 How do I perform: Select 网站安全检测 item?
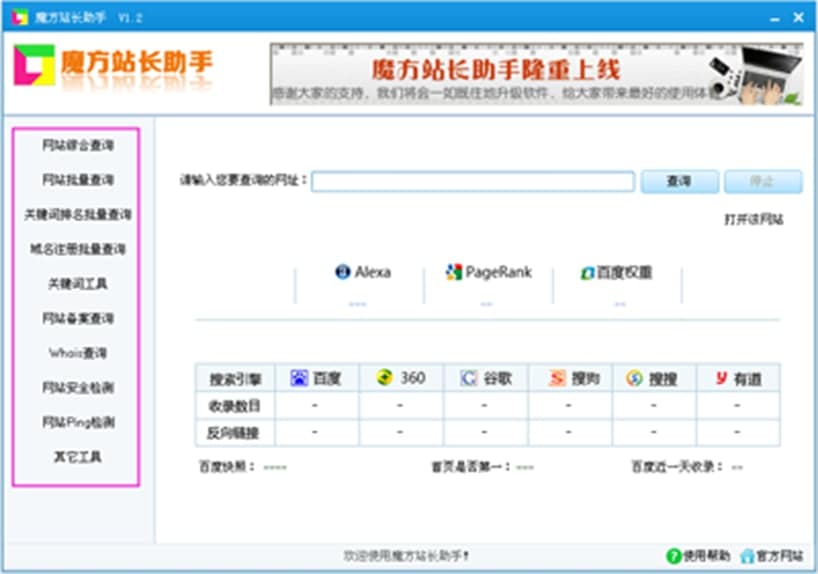[78, 387]
